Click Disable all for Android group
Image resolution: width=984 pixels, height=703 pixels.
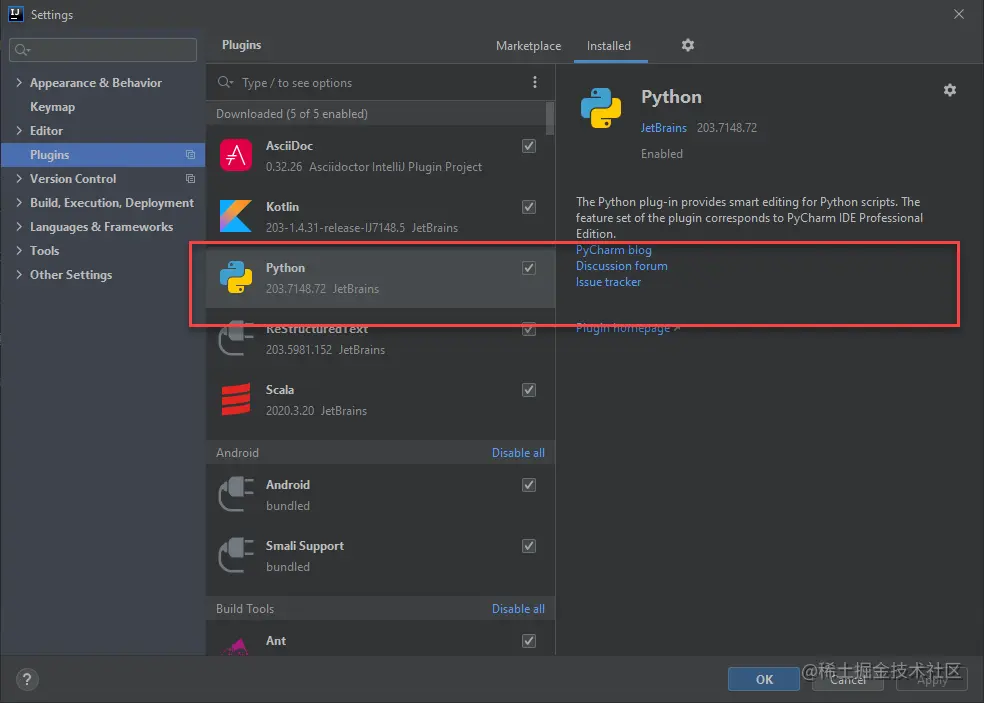(518, 453)
